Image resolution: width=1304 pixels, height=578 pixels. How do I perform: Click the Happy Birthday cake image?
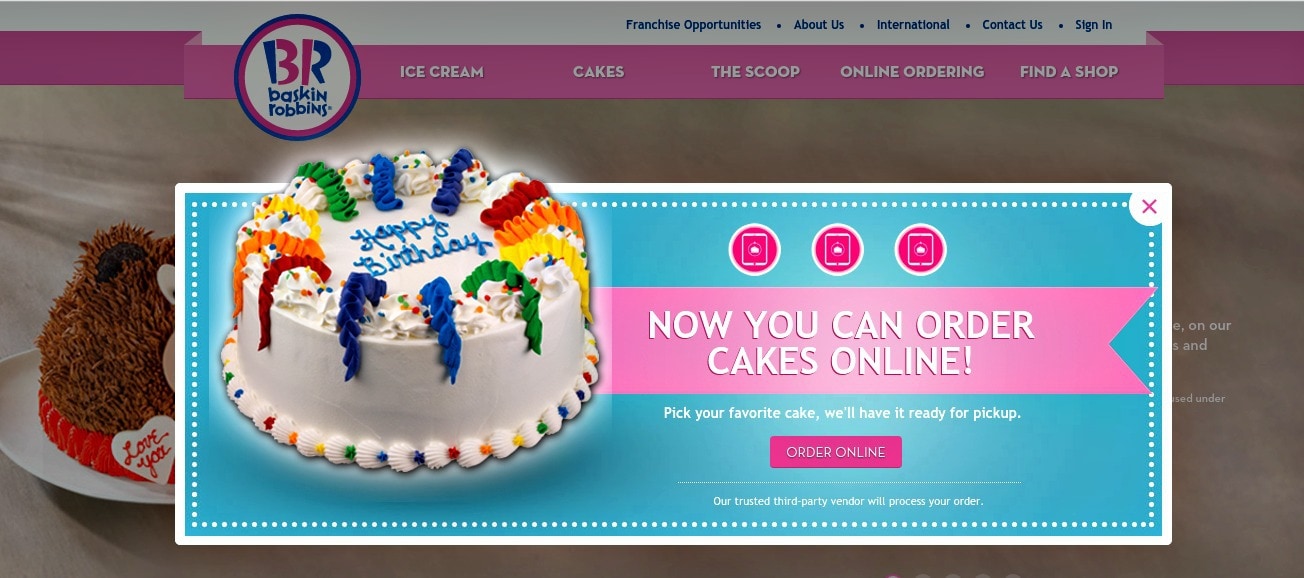(414, 312)
